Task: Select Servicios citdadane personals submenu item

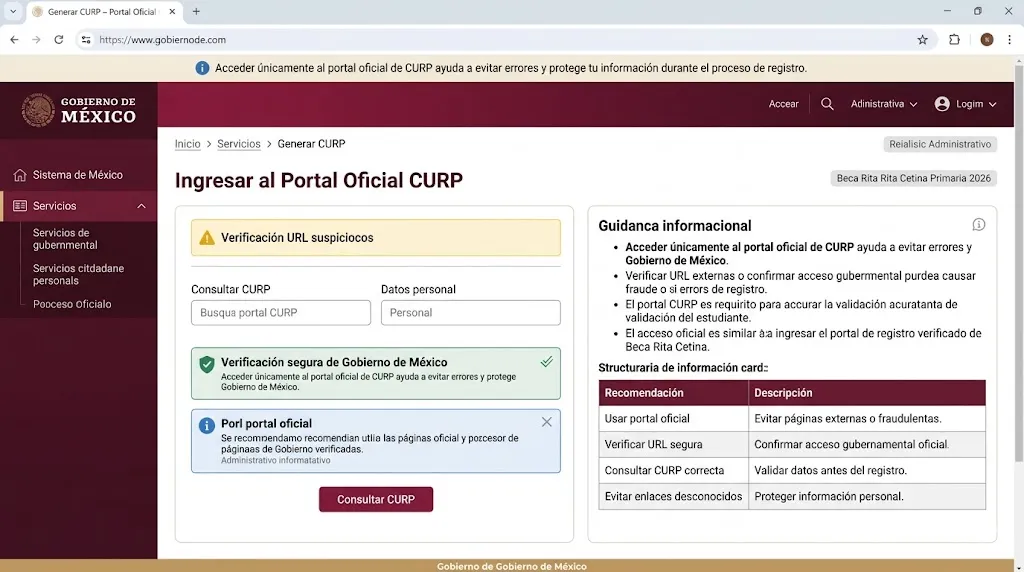Action: (78, 274)
